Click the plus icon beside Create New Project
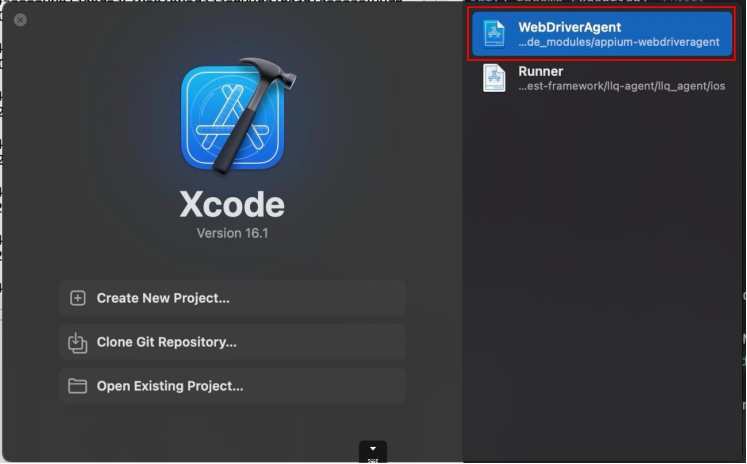This screenshot has width=747, height=464. click(x=78, y=298)
